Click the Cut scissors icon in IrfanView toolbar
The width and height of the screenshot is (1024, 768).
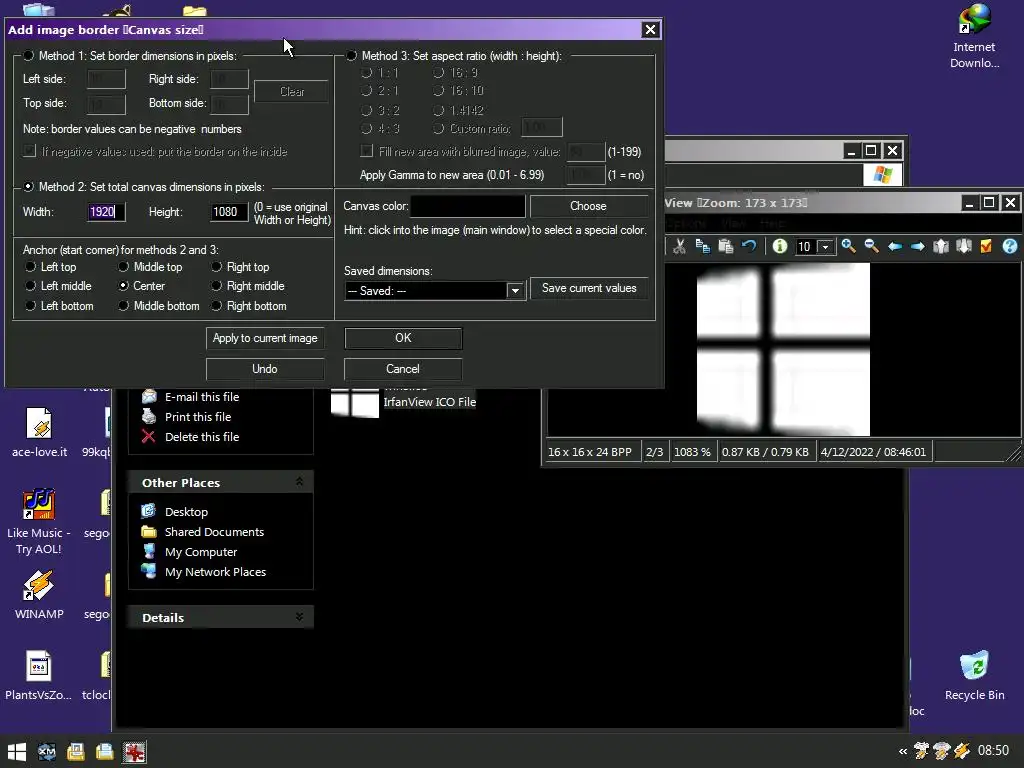(680, 246)
